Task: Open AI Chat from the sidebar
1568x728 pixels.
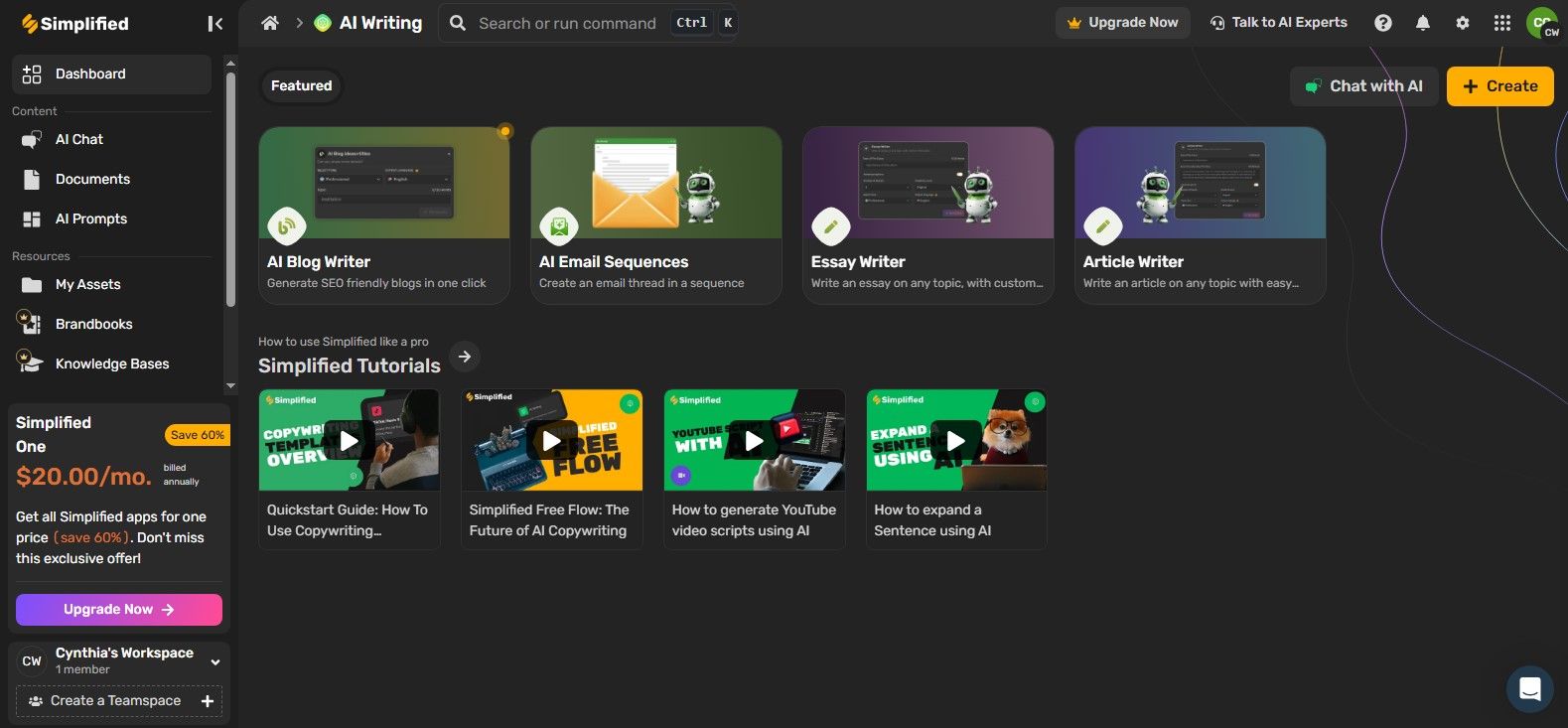Action: coord(111,140)
